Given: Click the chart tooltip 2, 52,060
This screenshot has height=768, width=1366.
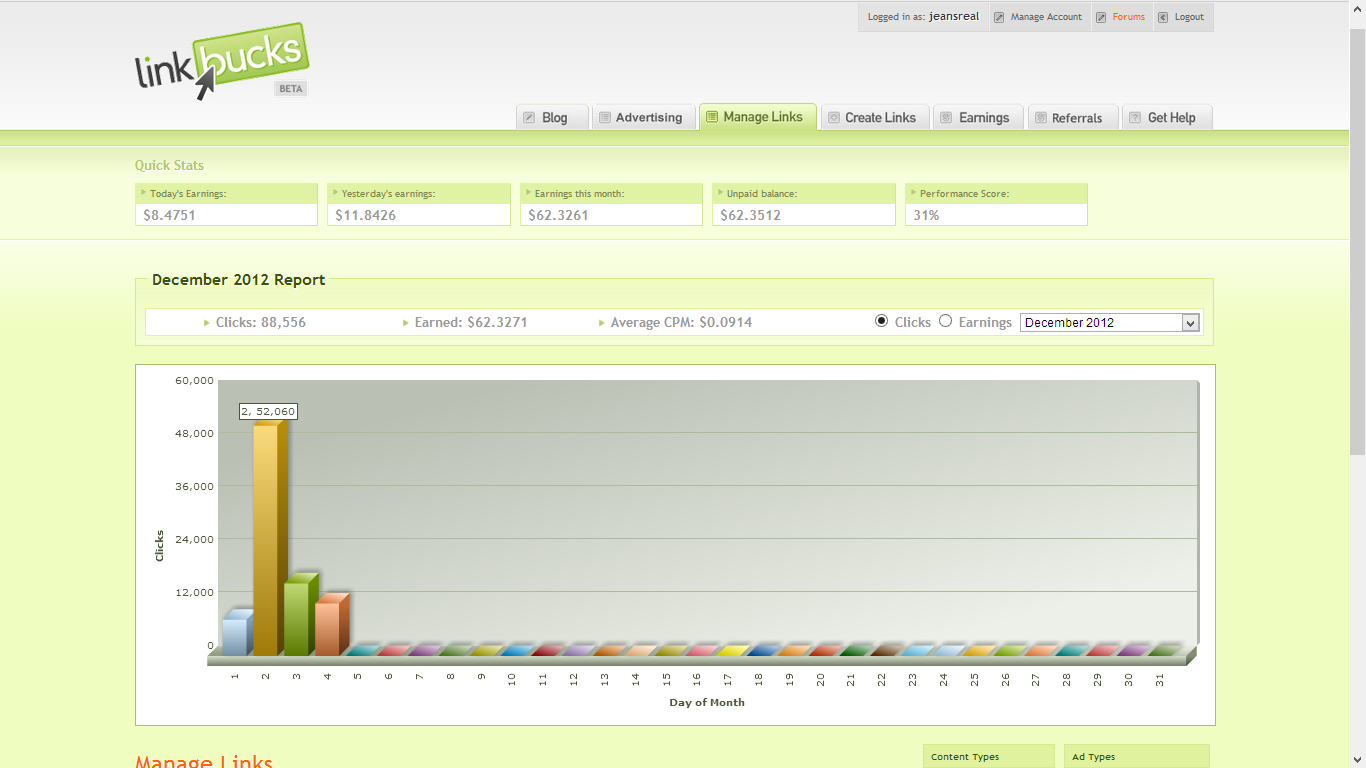Looking at the screenshot, I should point(268,411).
